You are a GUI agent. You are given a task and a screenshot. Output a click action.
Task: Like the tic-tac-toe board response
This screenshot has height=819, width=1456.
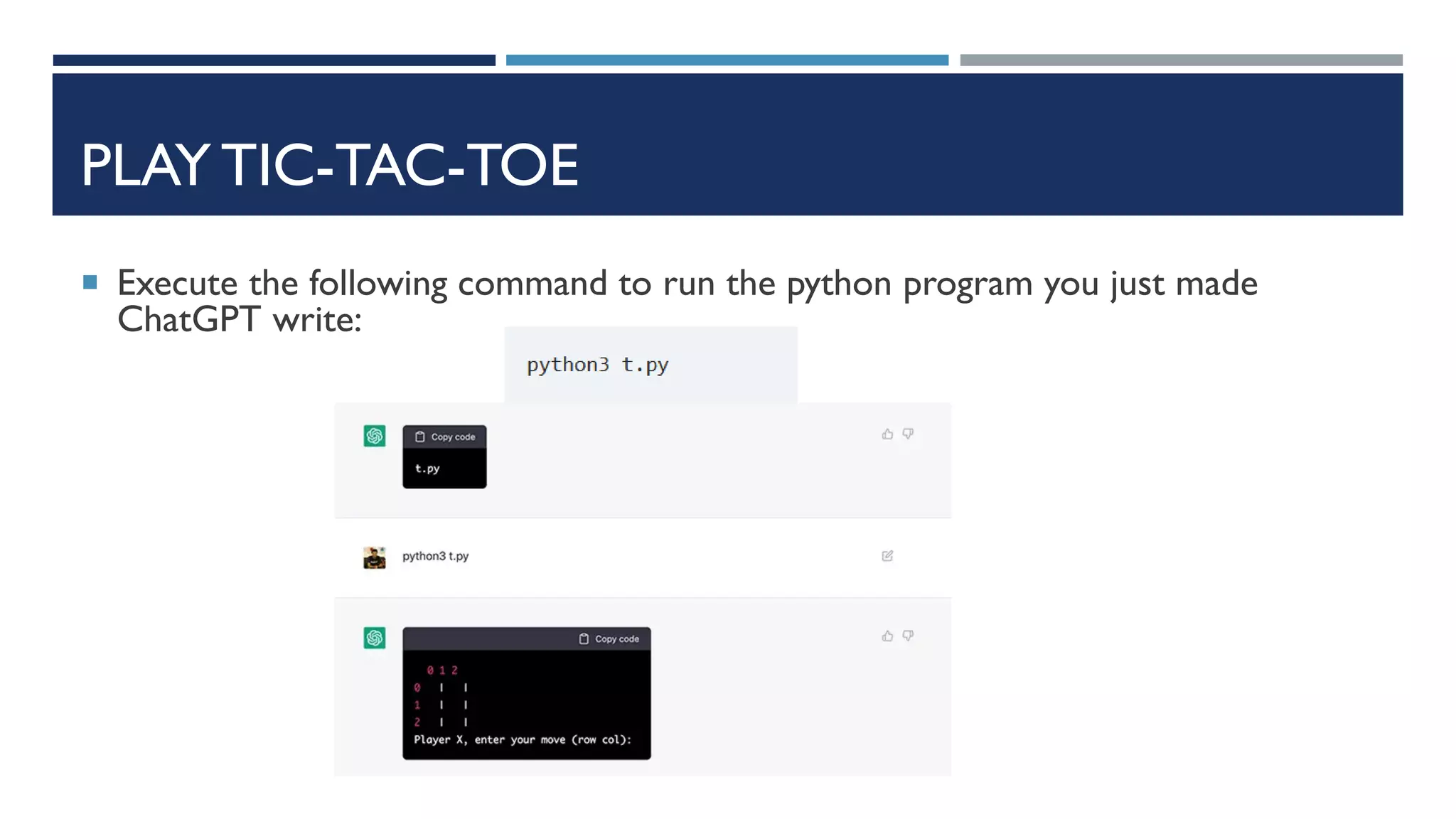[887, 636]
